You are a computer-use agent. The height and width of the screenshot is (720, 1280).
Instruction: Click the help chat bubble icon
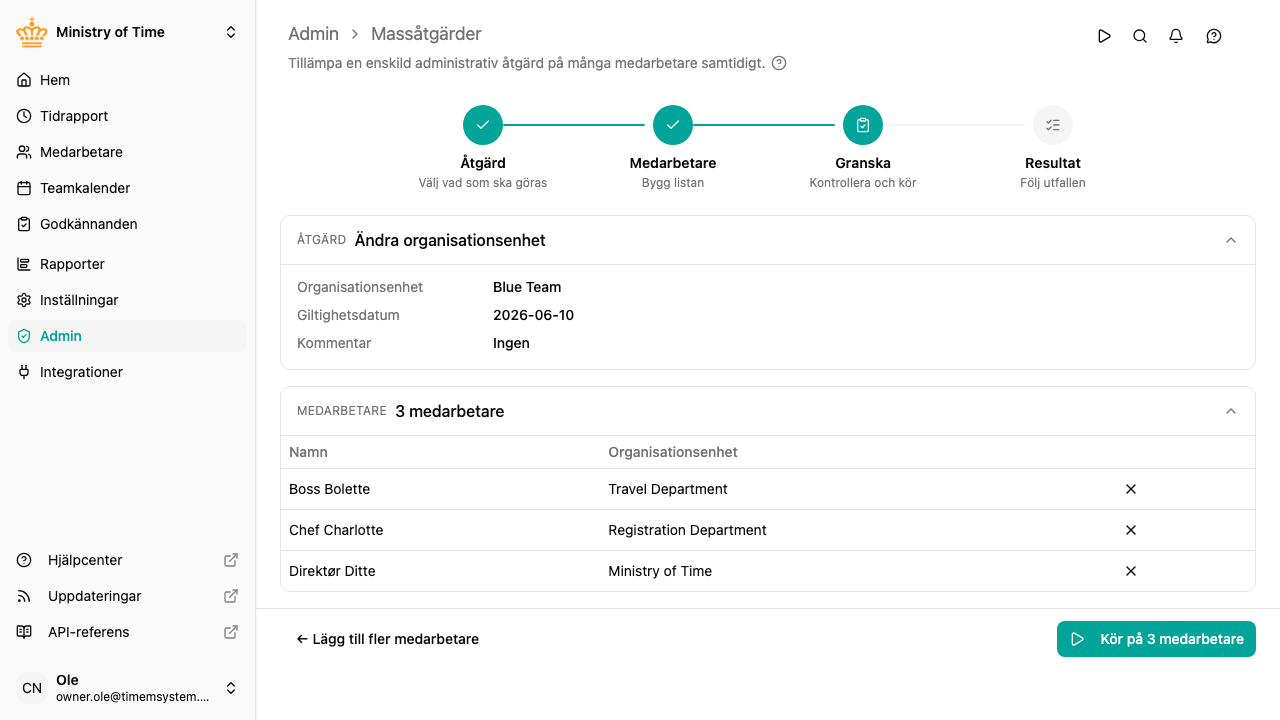click(1214, 36)
